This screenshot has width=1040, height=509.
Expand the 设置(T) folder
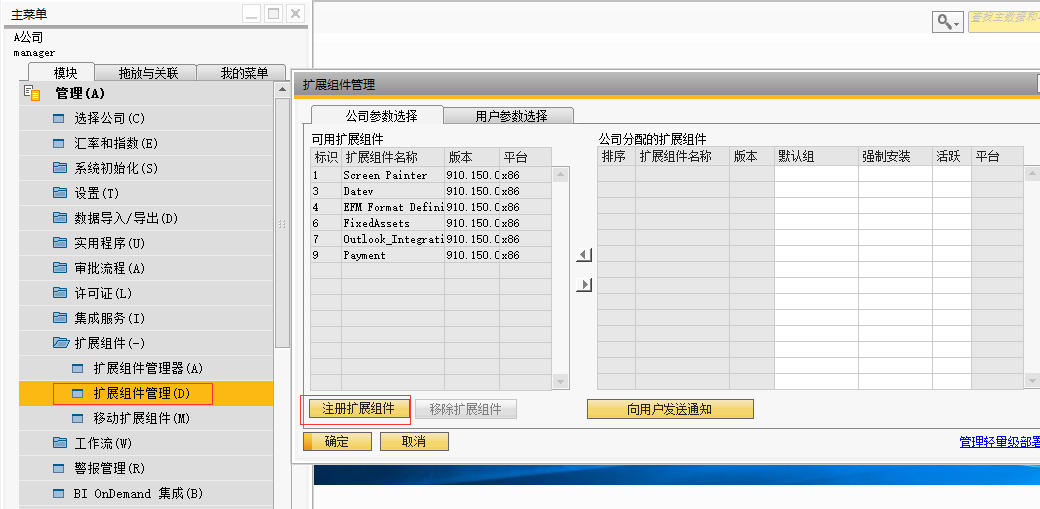(x=146, y=193)
